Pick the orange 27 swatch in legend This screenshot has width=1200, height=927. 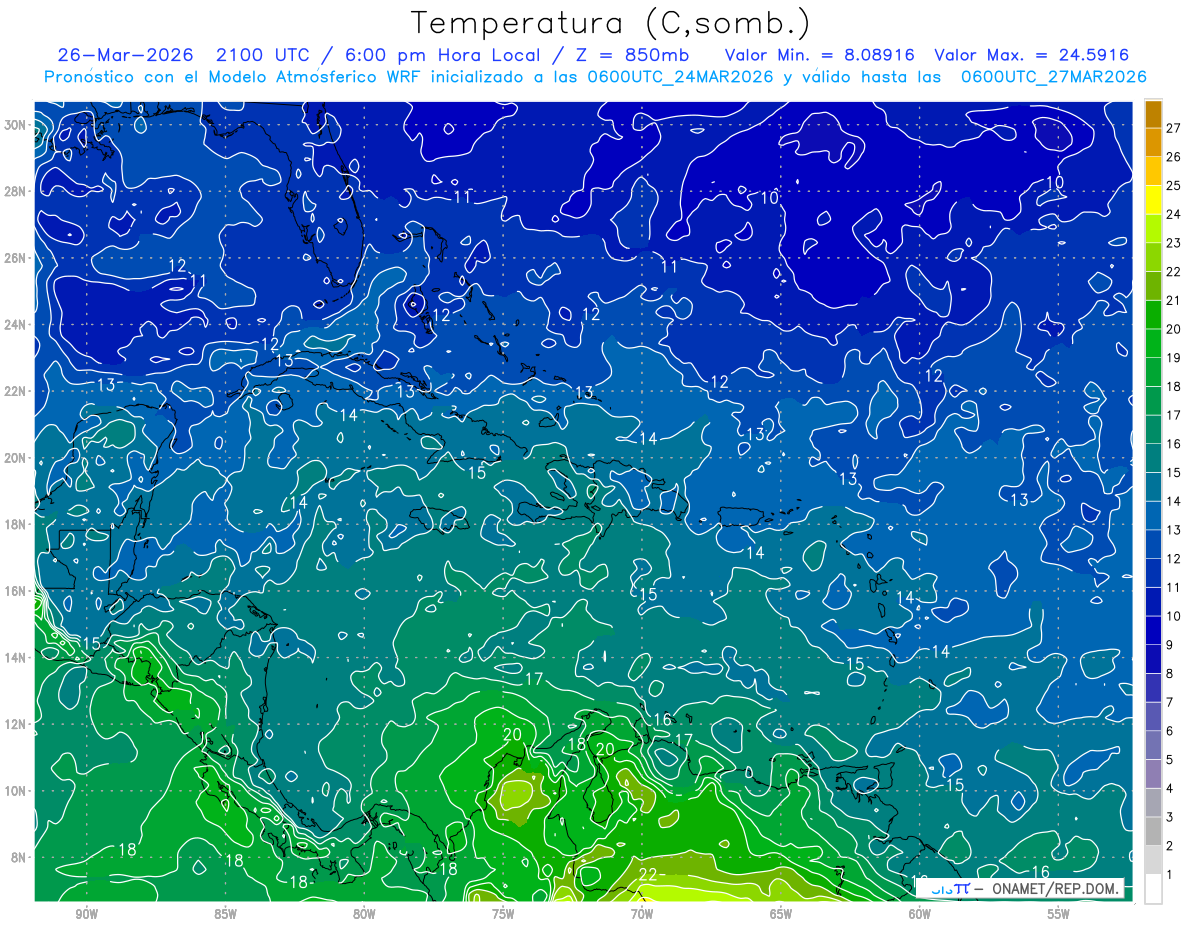1153,113
